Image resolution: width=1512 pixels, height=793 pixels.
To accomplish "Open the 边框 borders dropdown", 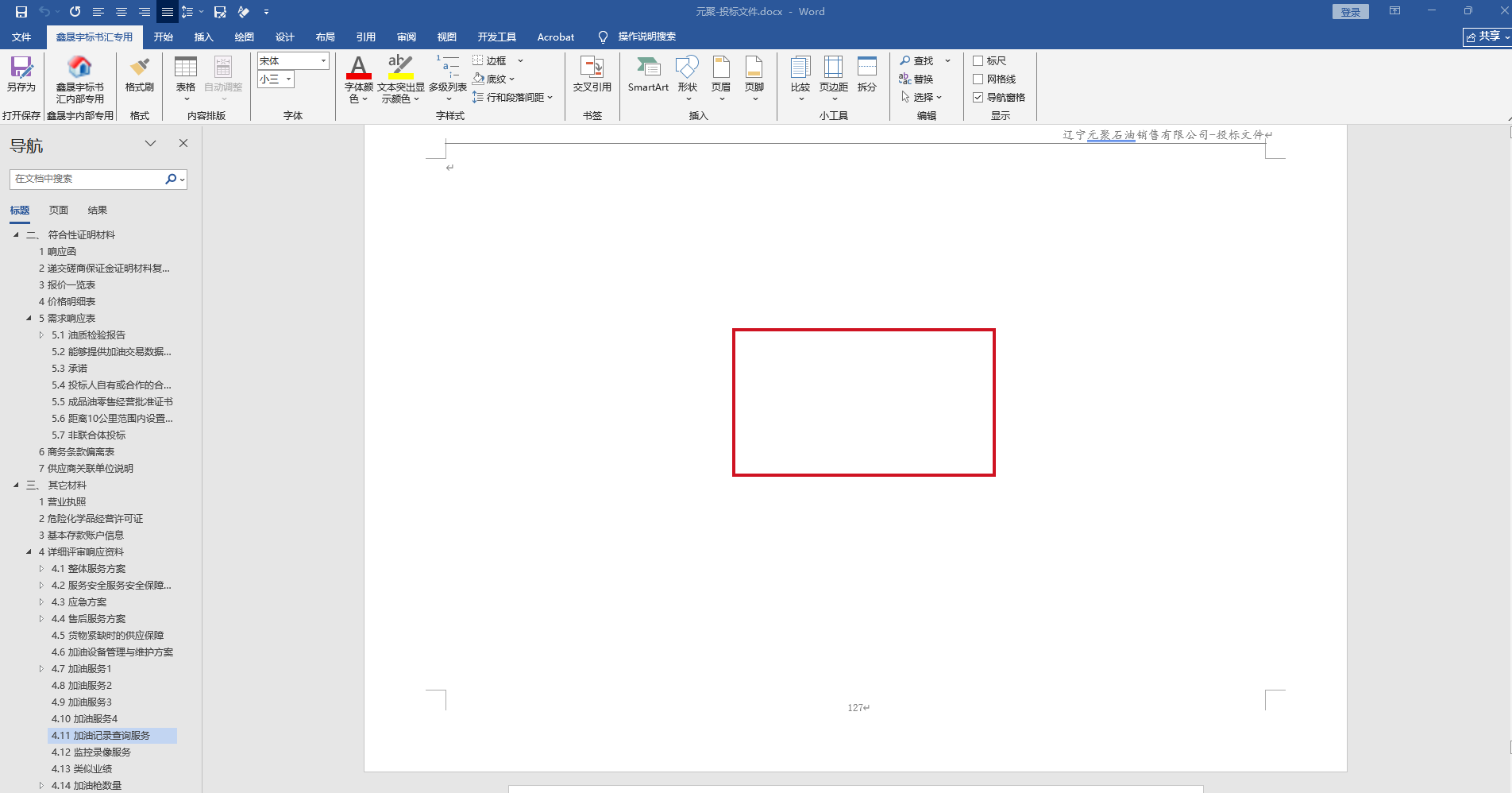I will pos(521,61).
